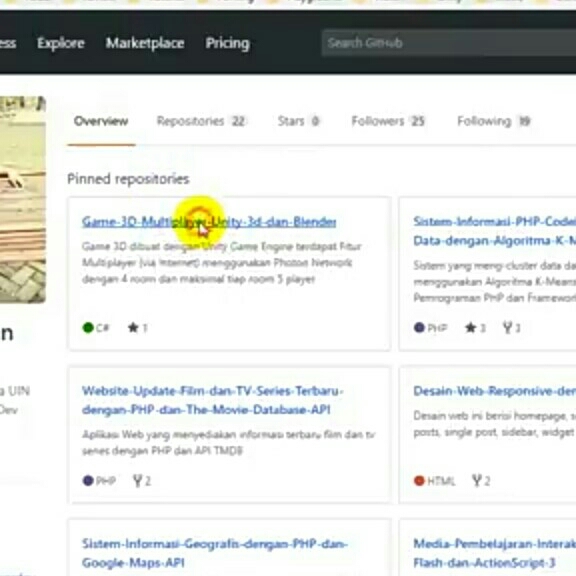
Task: Click the Desain web ini berisi description
Action: (x=494, y=424)
